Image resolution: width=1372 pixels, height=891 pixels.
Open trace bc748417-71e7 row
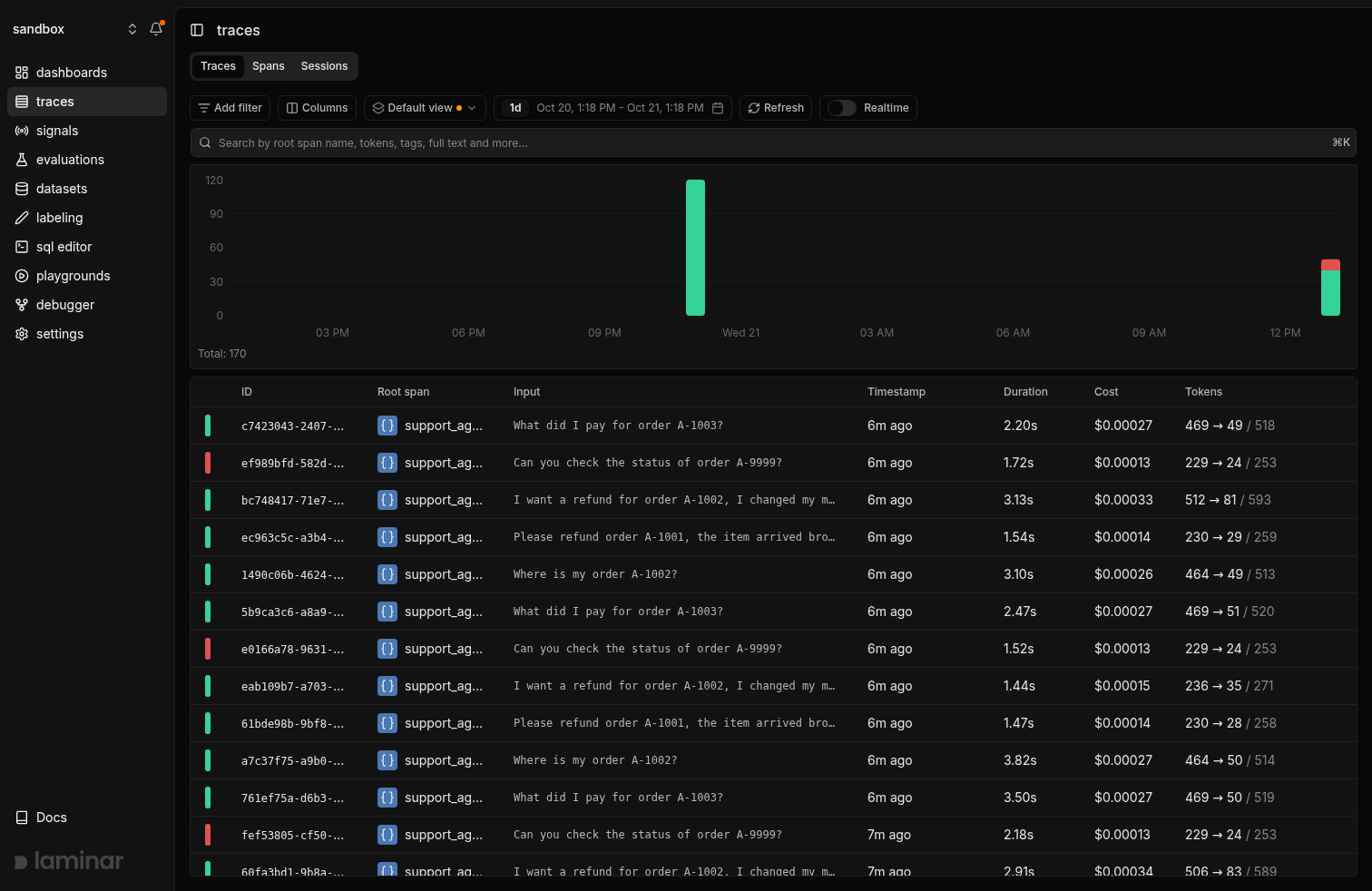773,500
